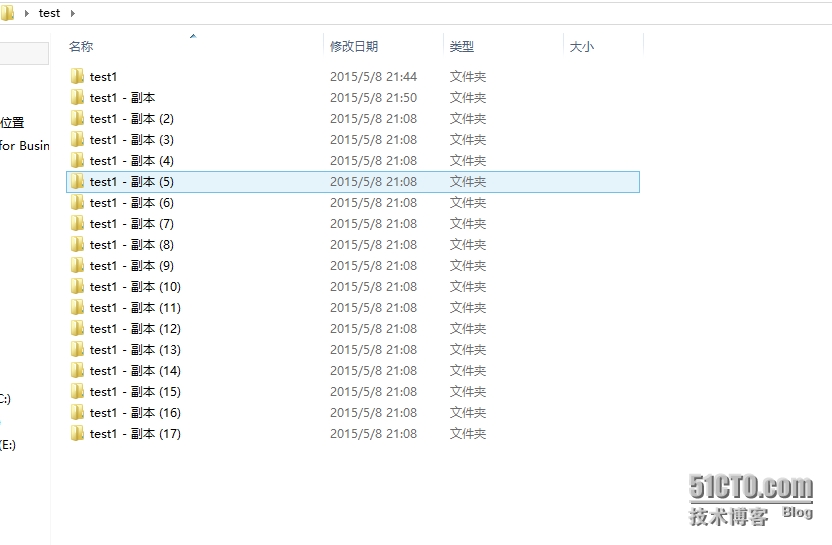
Task: Sort by 名称 column header
Action: [x=81, y=47]
